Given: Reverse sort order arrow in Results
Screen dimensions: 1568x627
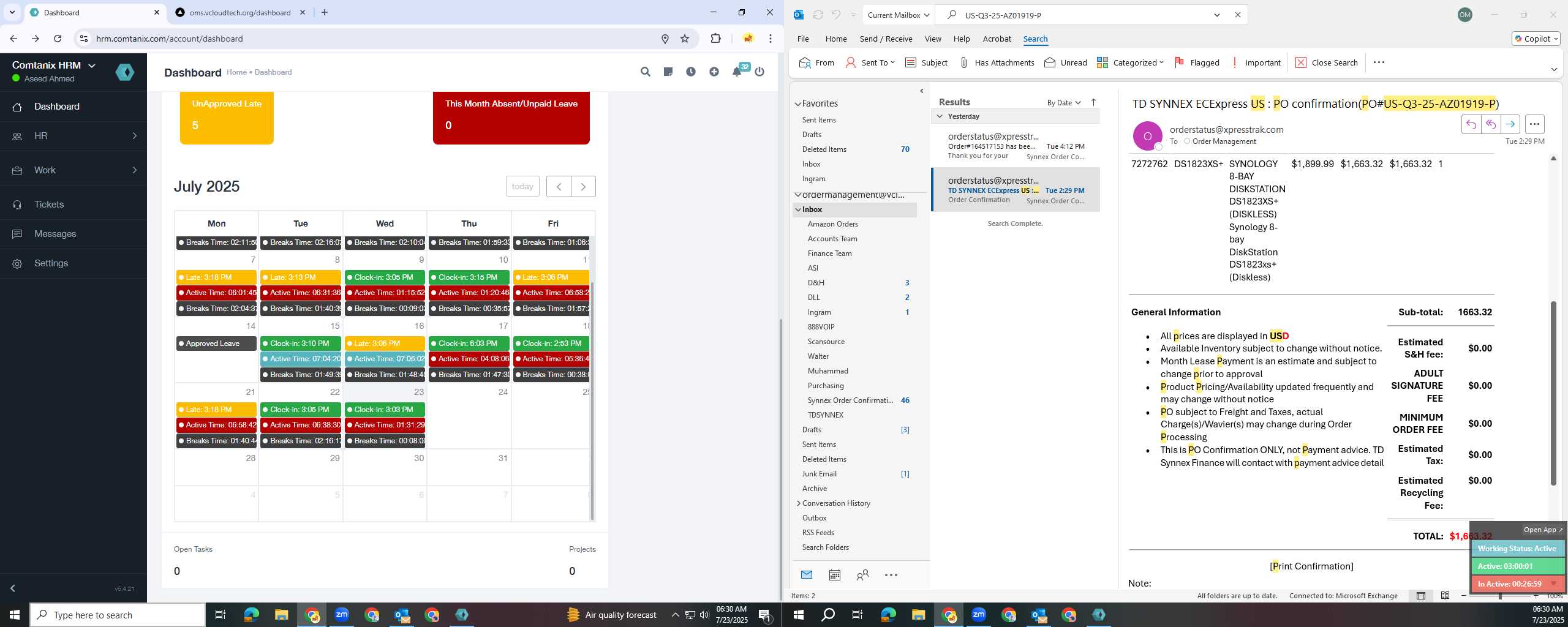Looking at the screenshot, I should point(1094,102).
